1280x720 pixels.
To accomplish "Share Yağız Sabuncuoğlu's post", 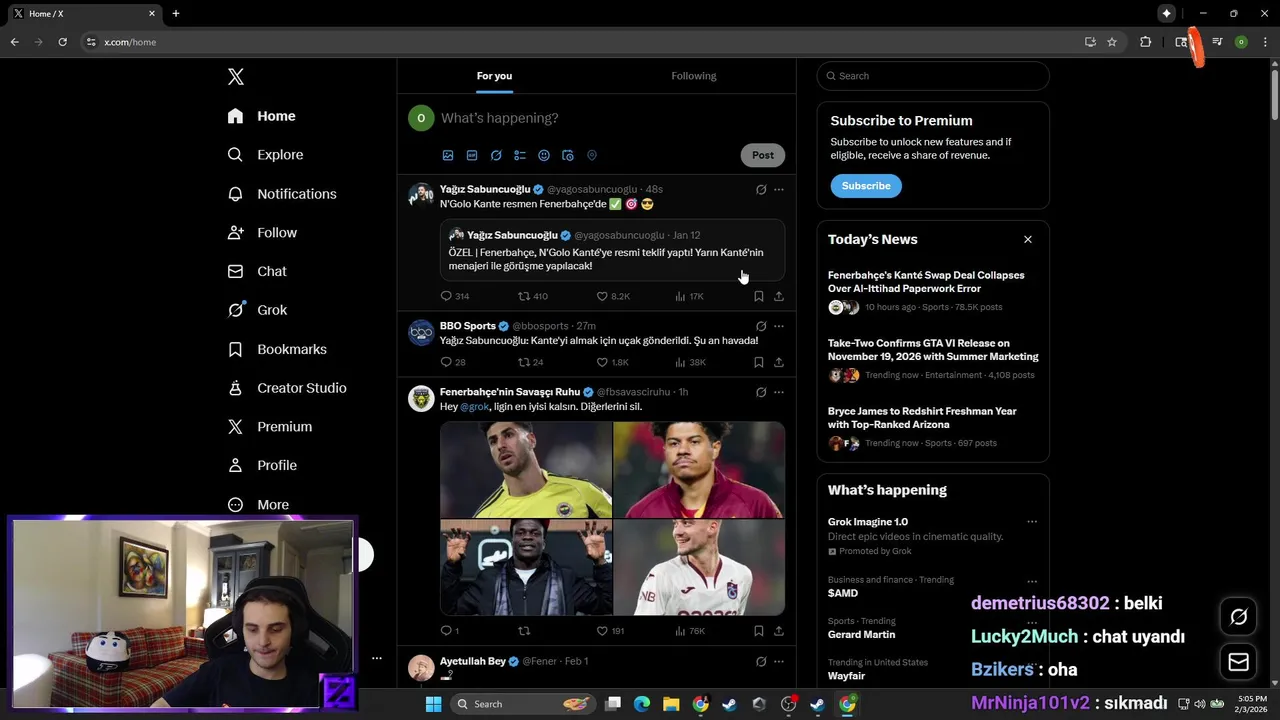I will pos(779,296).
